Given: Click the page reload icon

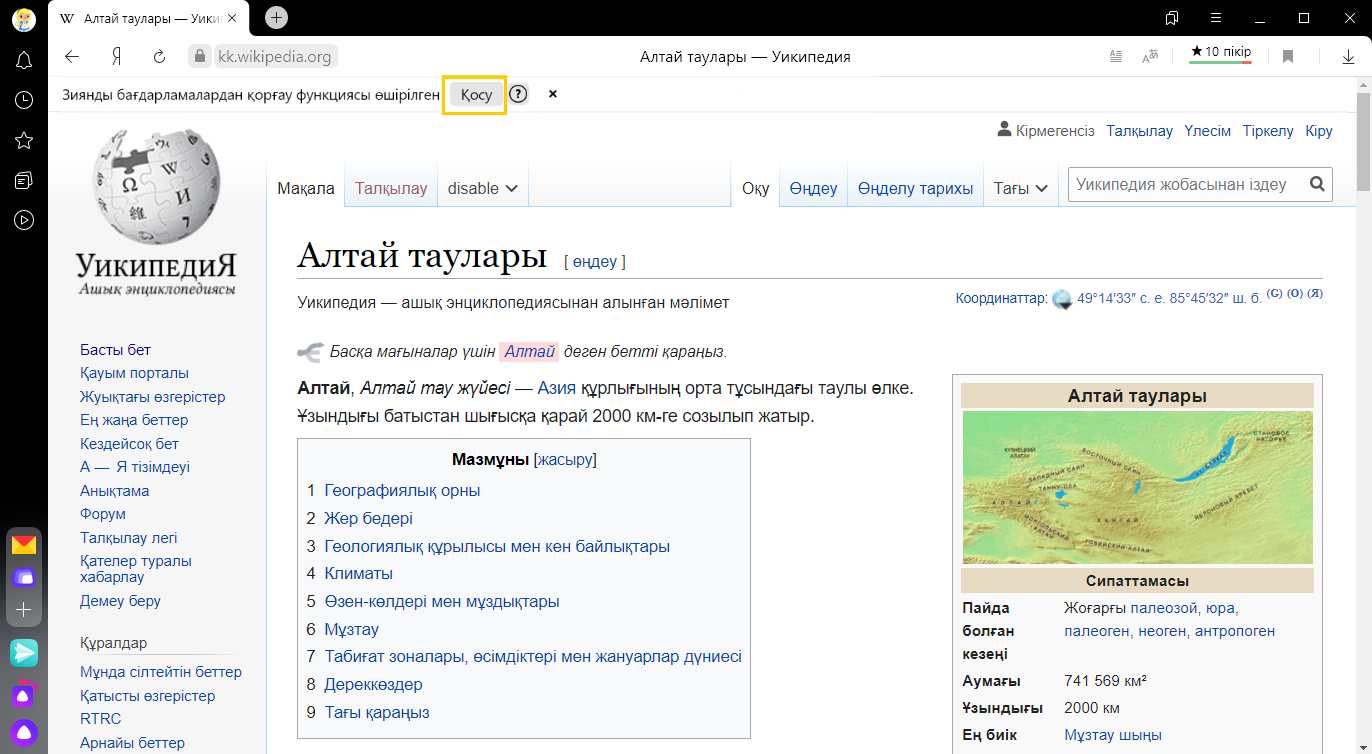Looking at the screenshot, I should 159,57.
